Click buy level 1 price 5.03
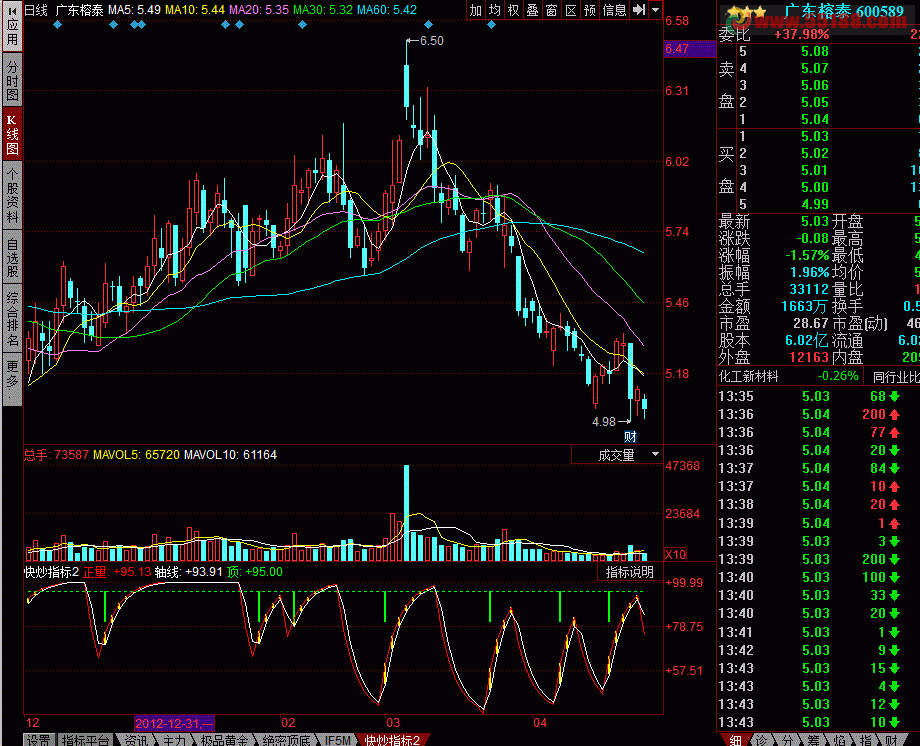920x746 pixels. point(814,136)
